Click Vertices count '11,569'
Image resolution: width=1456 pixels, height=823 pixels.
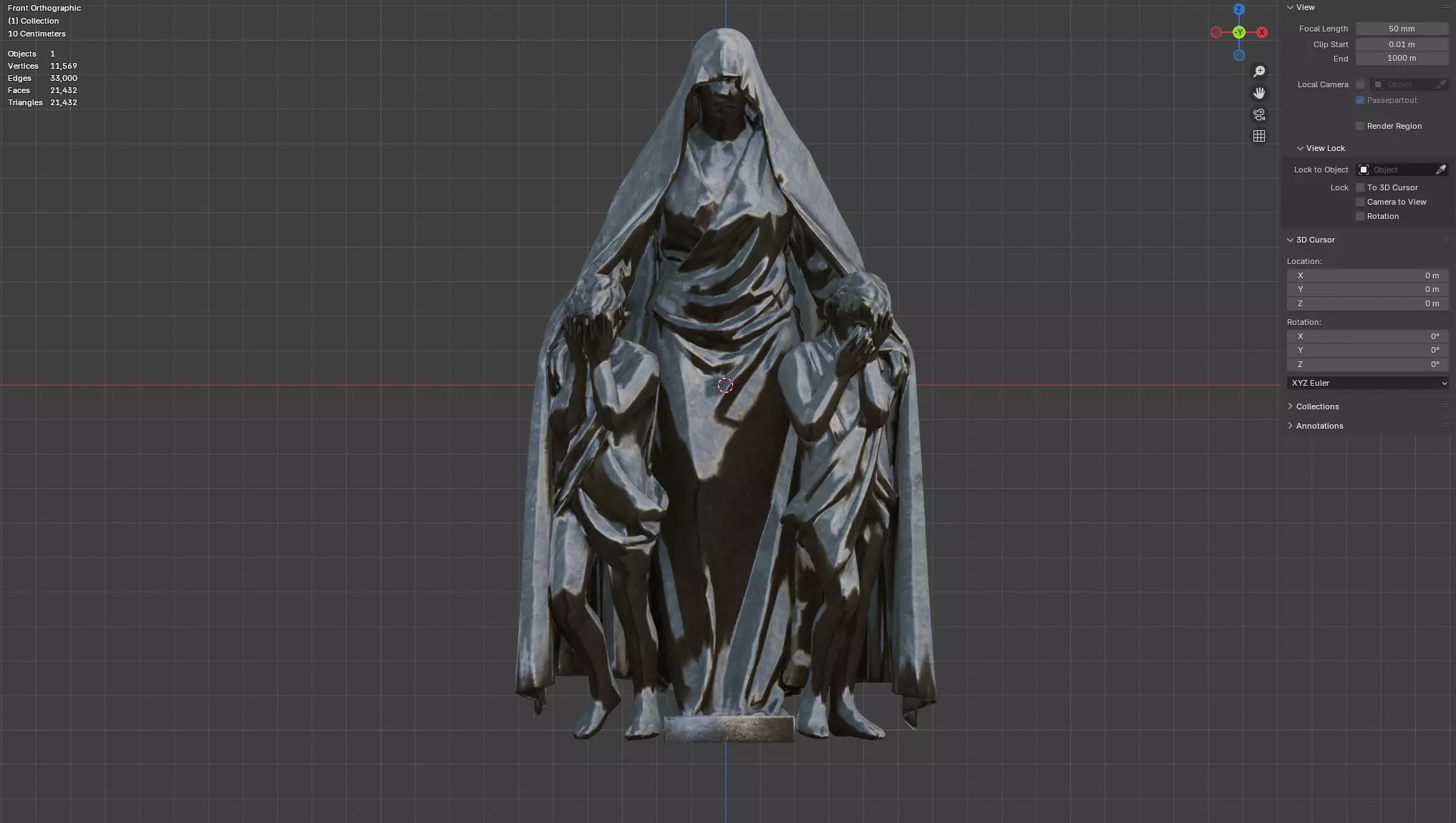64,66
